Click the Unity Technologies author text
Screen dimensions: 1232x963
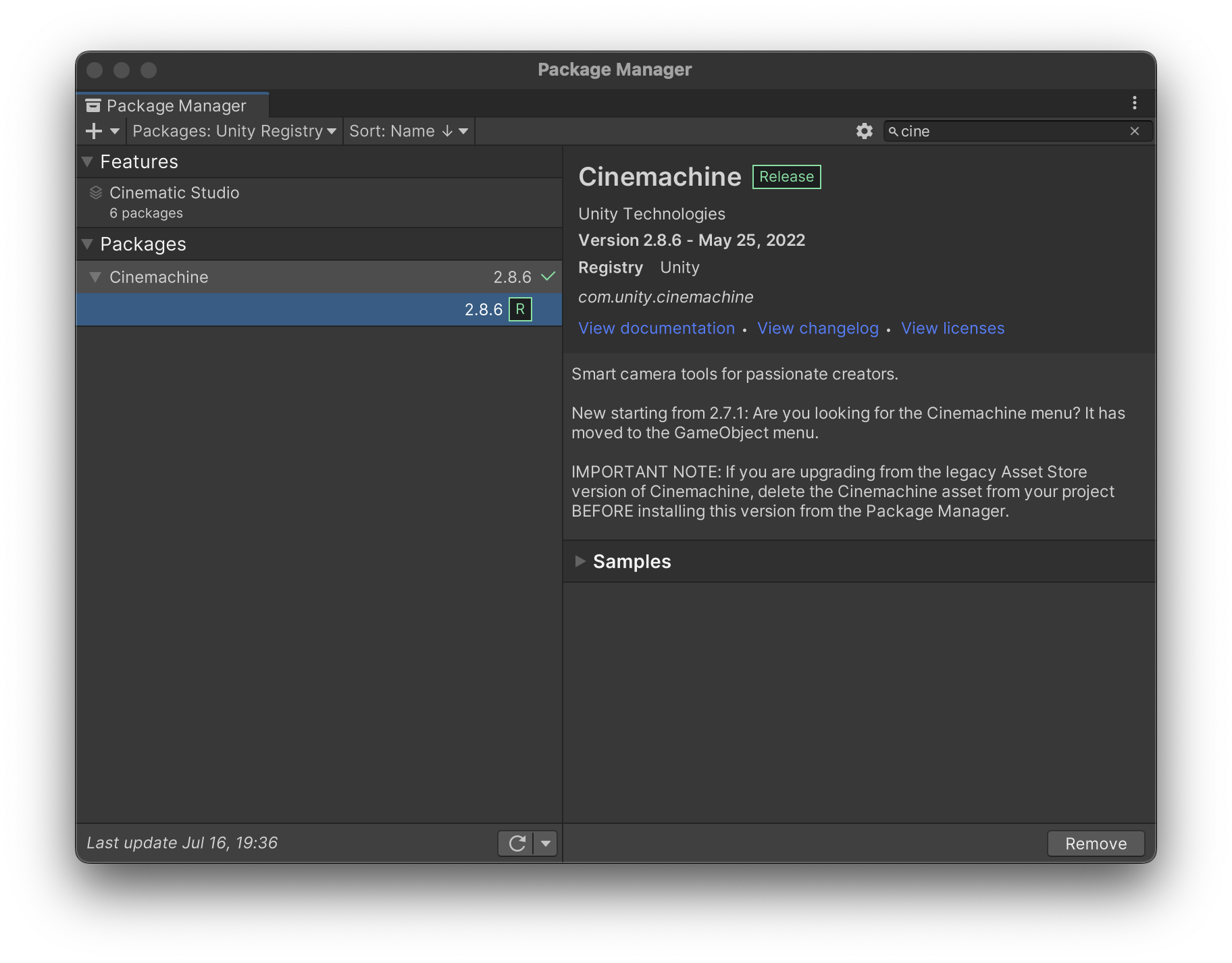tap(652, 214)
